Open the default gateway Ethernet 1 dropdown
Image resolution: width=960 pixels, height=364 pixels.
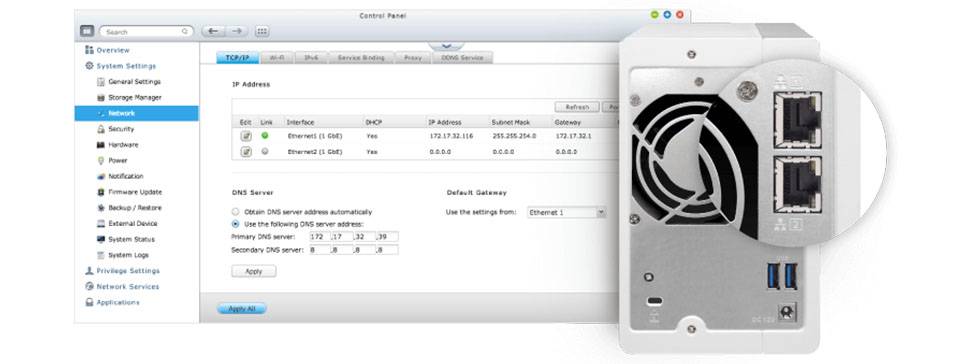pos(566,212)
